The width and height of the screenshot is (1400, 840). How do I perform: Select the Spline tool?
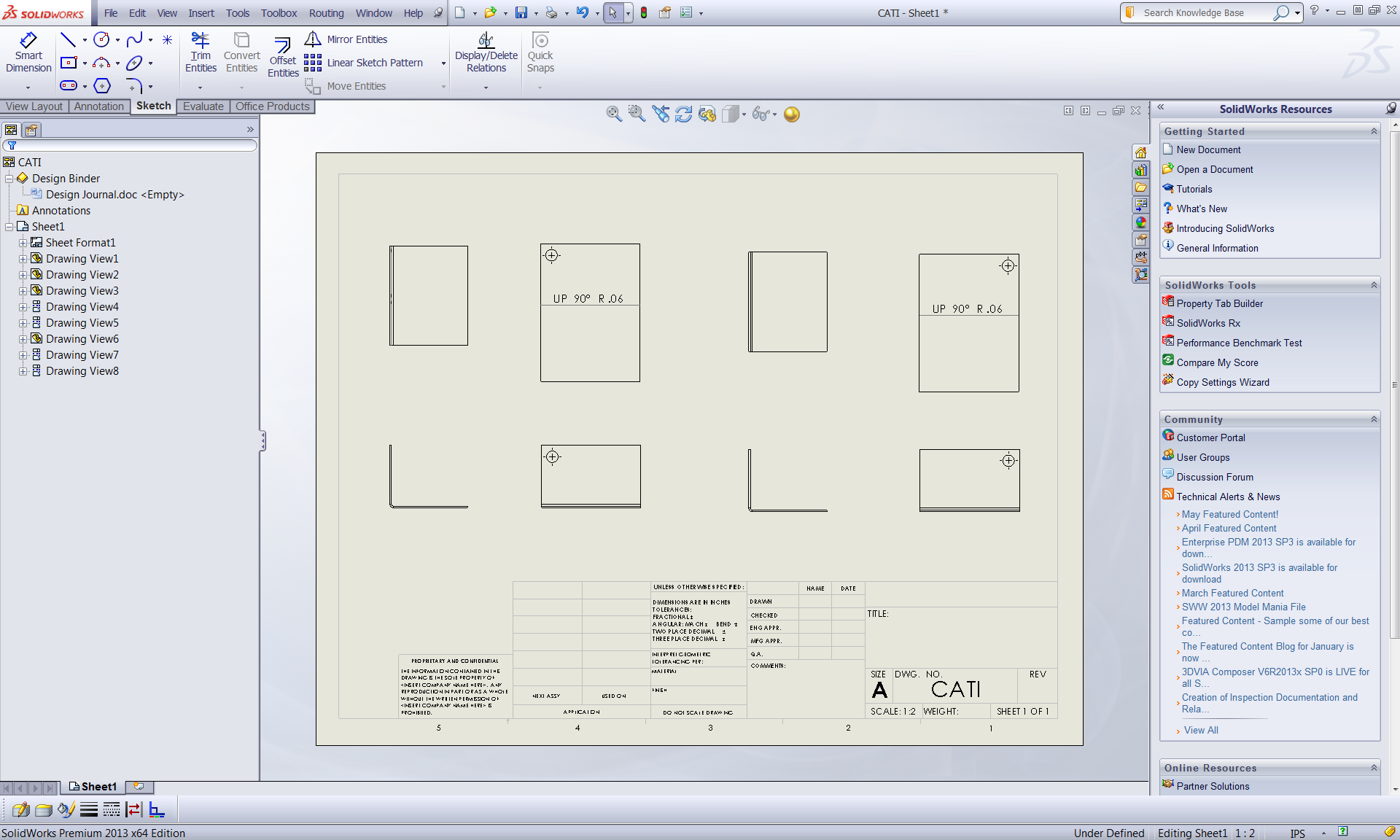point(134,39)
